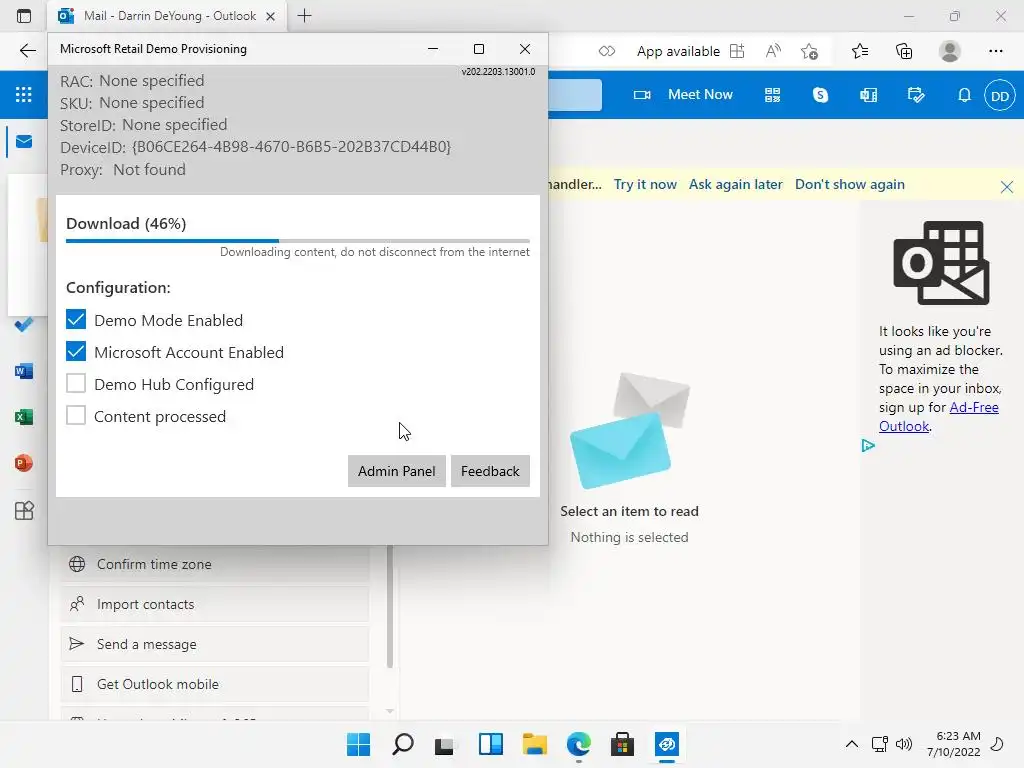
Task: Click the Retail Demo Provisioning taskbar icon
Action: click(667, 744)
